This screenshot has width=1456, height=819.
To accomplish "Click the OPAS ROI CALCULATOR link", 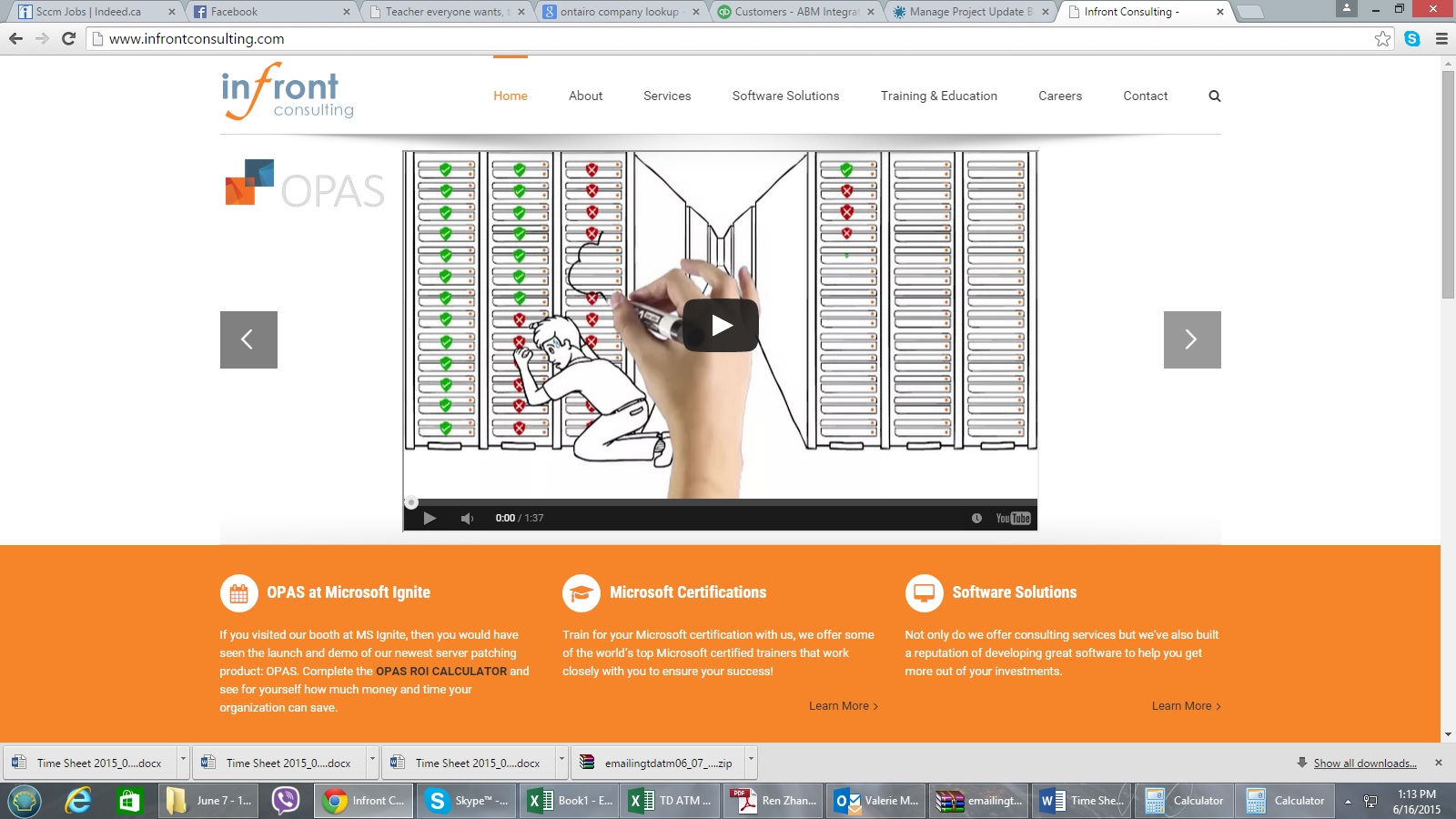I will (x=441, y=671).
